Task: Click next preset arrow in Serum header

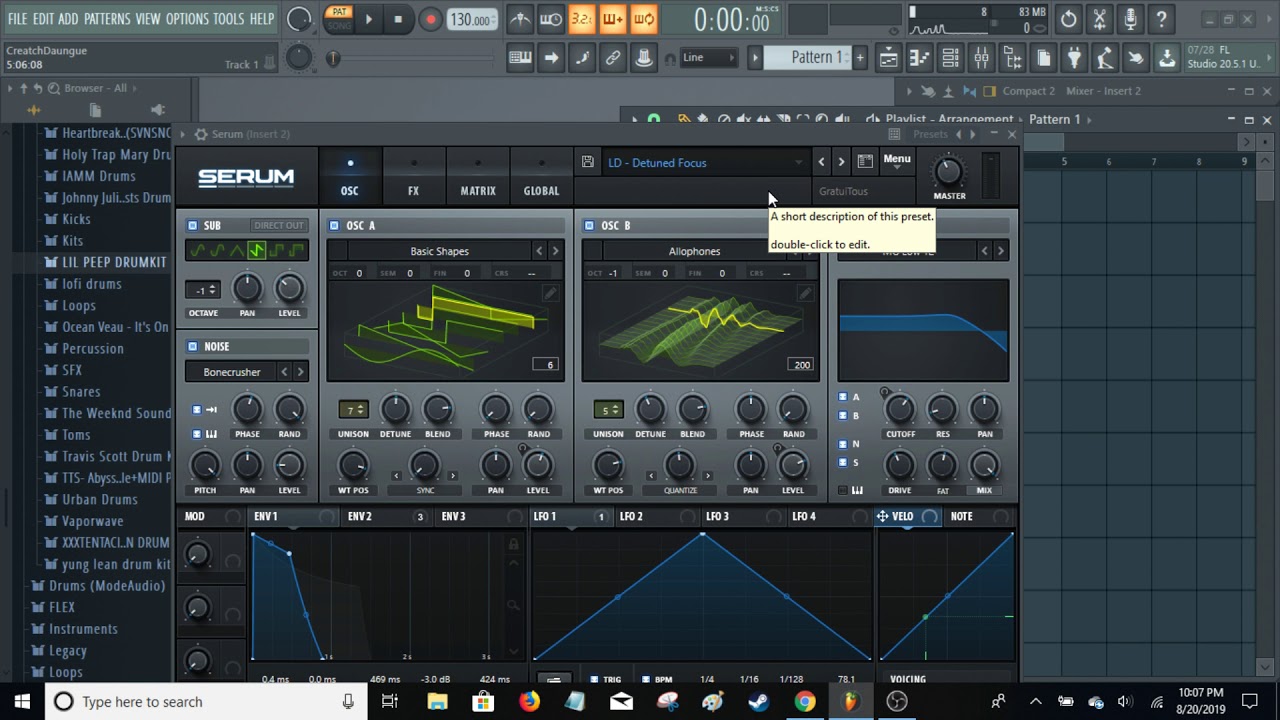Action: 841,161
